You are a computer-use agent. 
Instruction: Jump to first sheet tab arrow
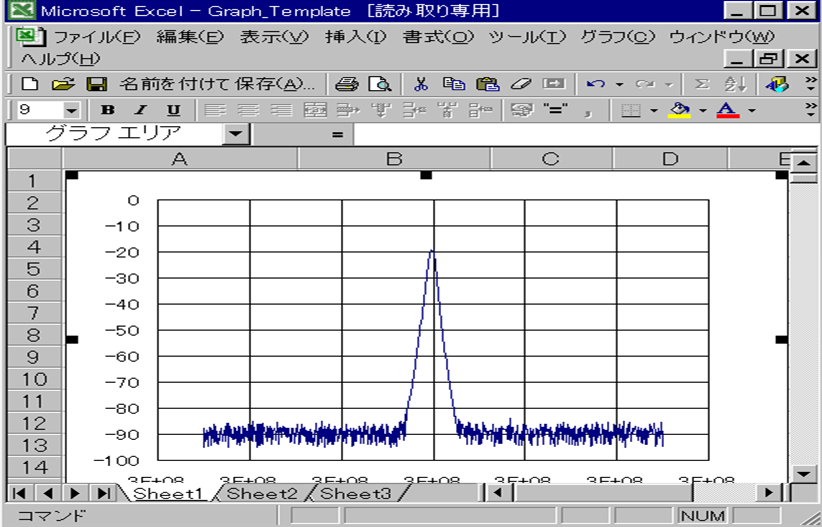click(x=19, y=493)
